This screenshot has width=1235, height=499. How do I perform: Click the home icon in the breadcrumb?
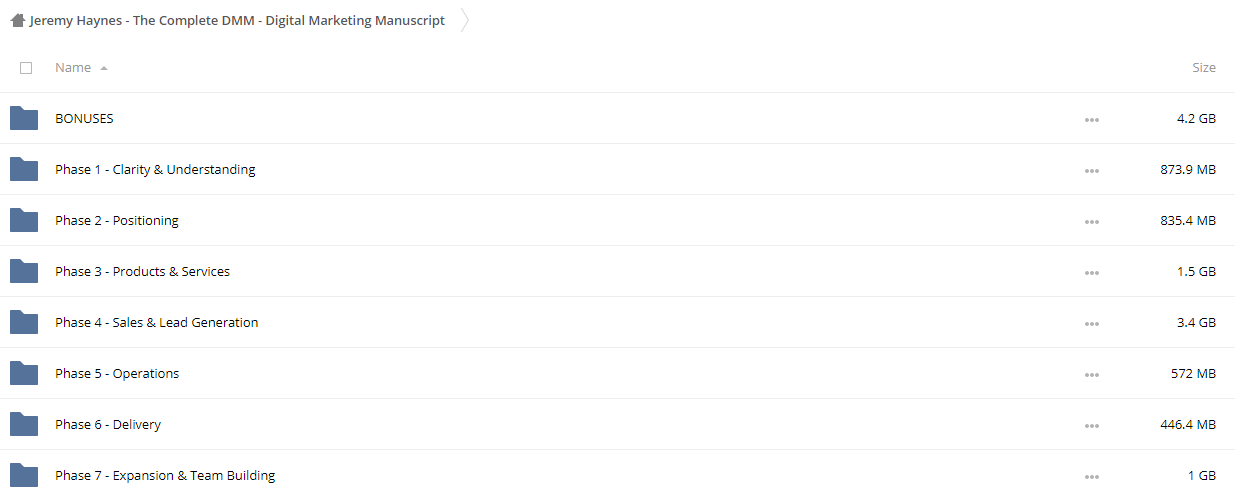click(x=18, y=20)
